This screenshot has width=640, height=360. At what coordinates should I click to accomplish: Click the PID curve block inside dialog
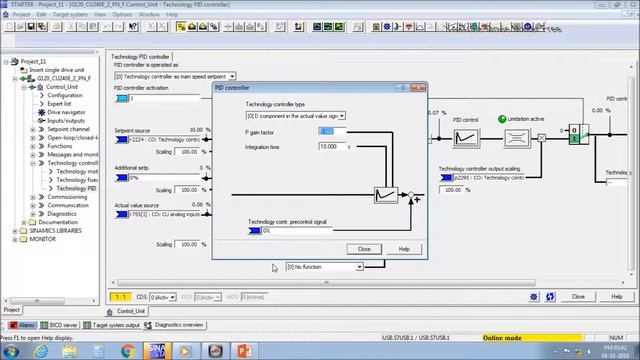click(386, 195)
